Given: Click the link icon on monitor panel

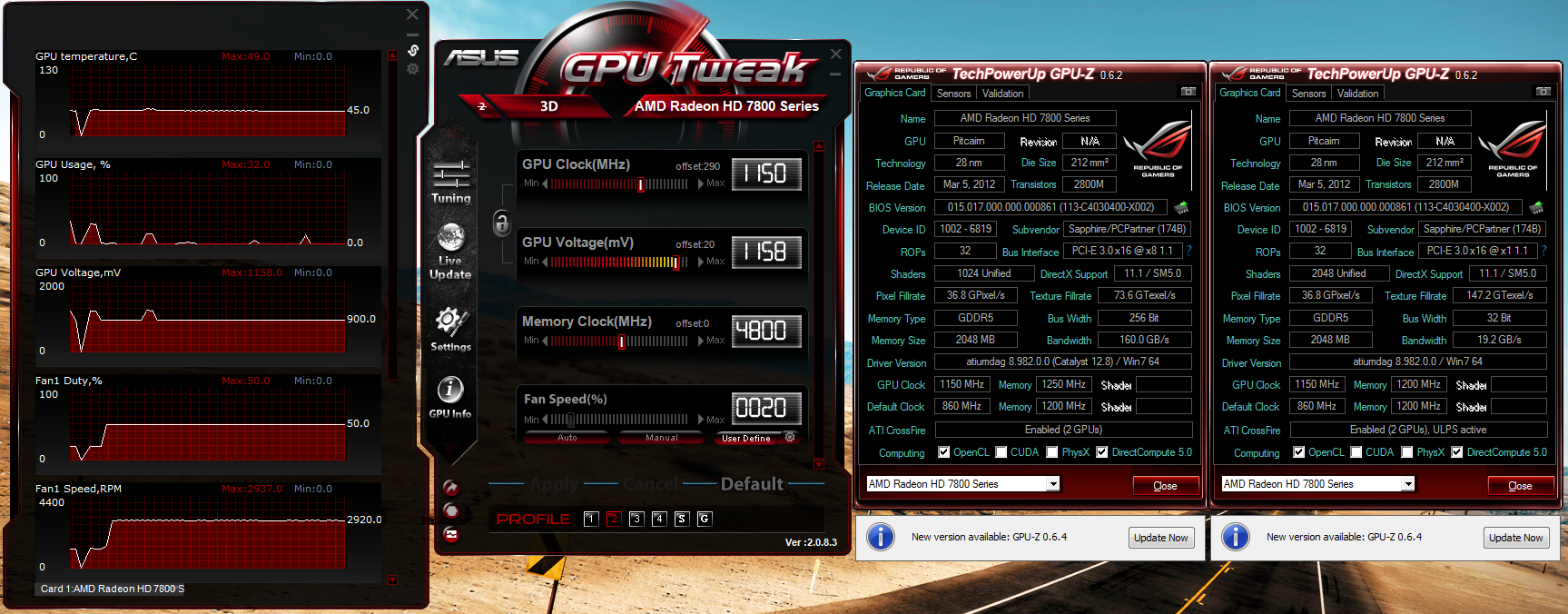Looking at the screenshot, I should coord(413,50).
